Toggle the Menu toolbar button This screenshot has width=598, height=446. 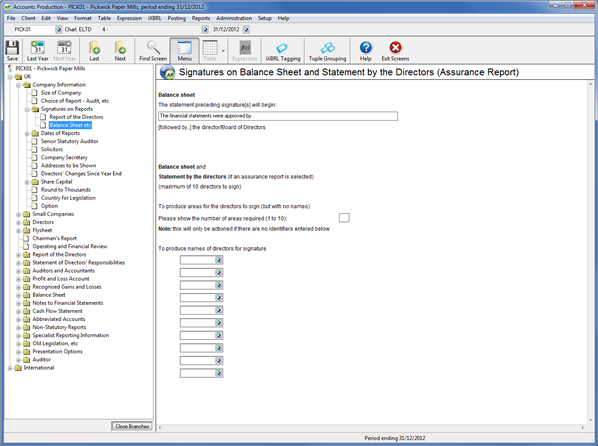tap(184, 50)
